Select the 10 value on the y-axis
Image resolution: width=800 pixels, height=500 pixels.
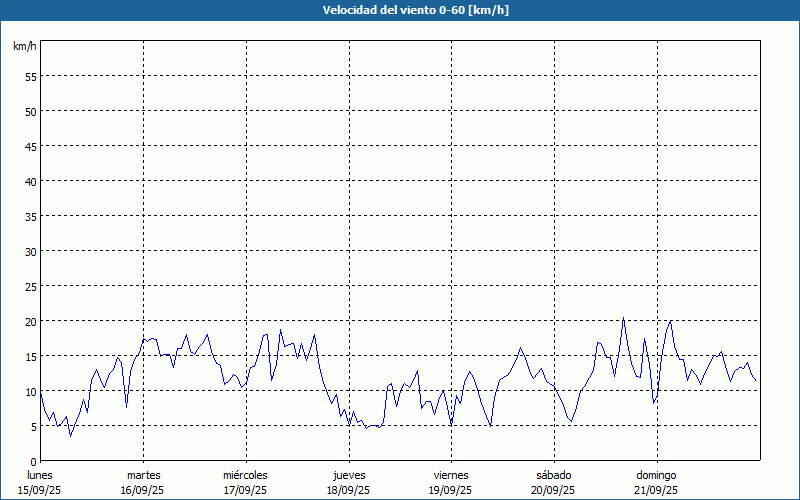[x=30, y=391]
